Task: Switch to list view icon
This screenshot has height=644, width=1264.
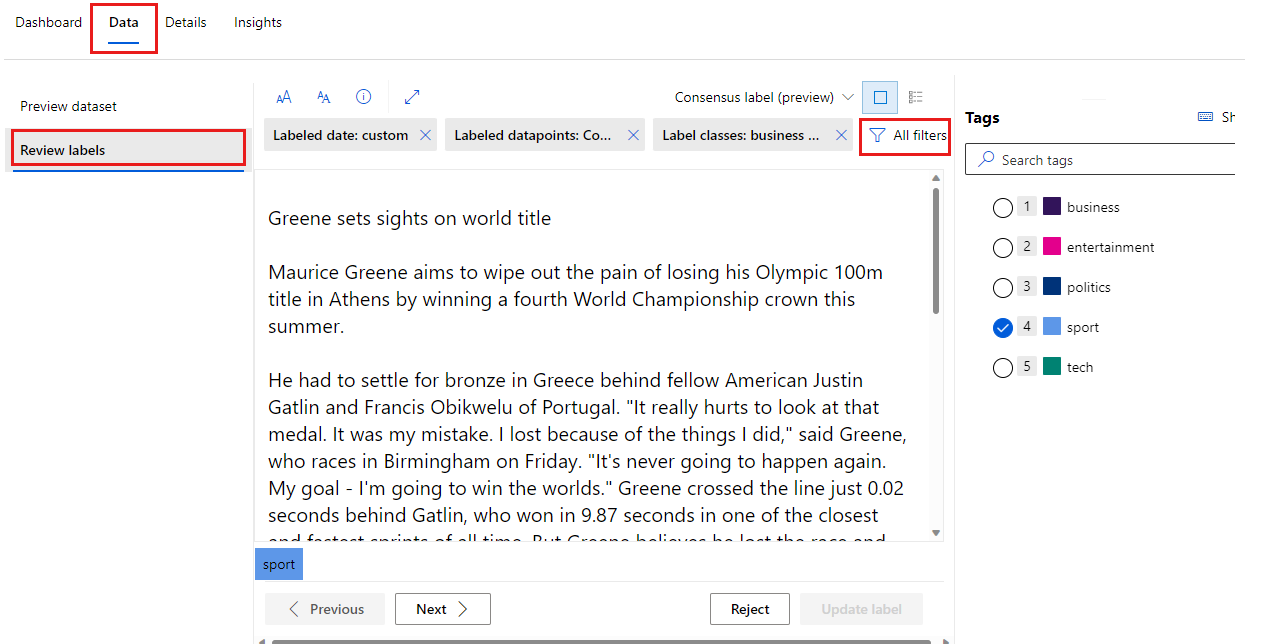Action: click(x=916, y=97)
